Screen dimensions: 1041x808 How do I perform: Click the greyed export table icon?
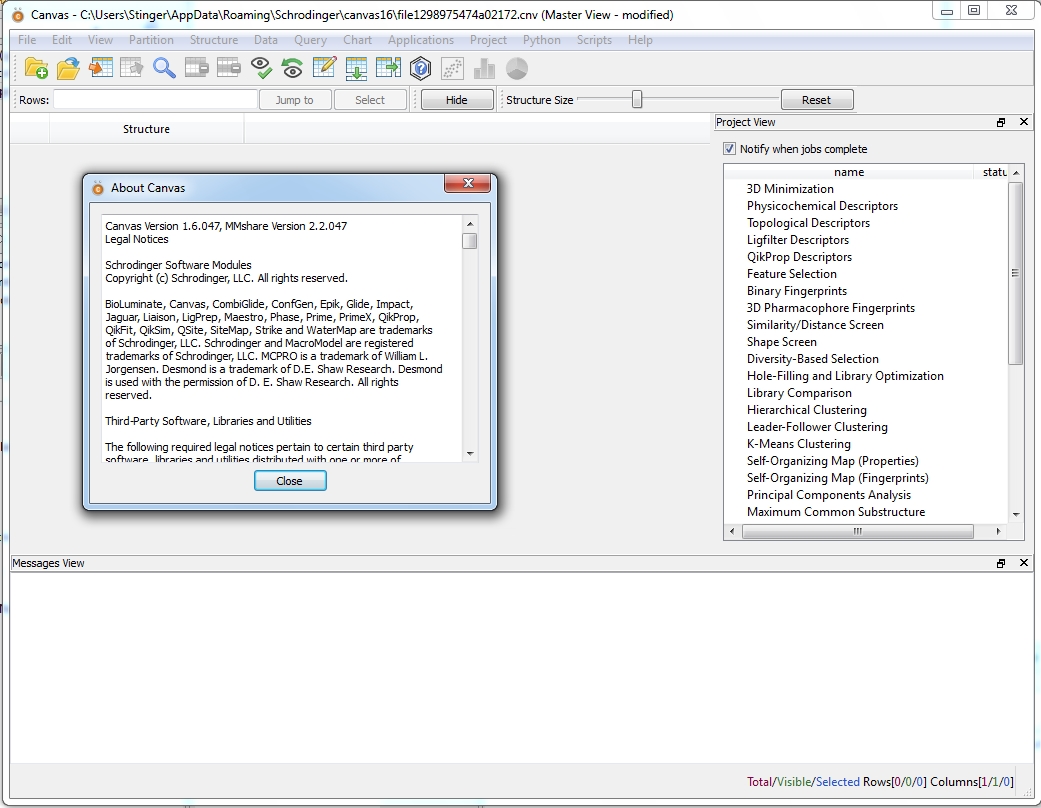coord(132,68)
